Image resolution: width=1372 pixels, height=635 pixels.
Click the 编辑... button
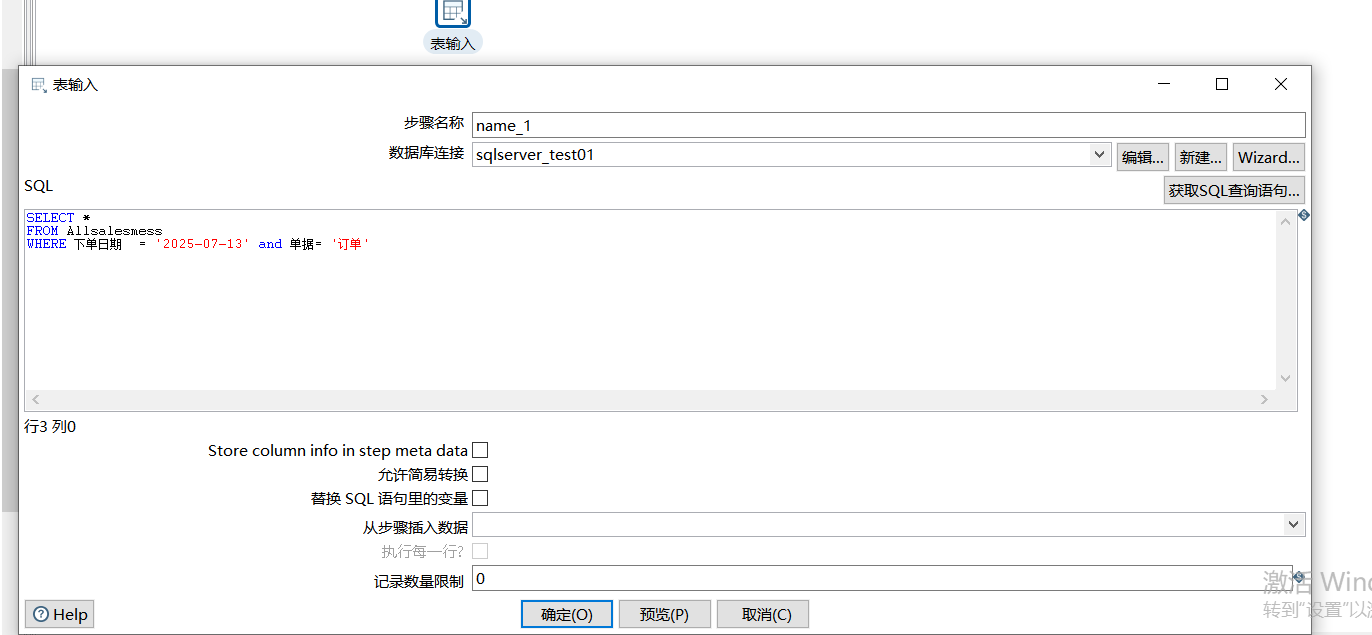coord(1143,157)
